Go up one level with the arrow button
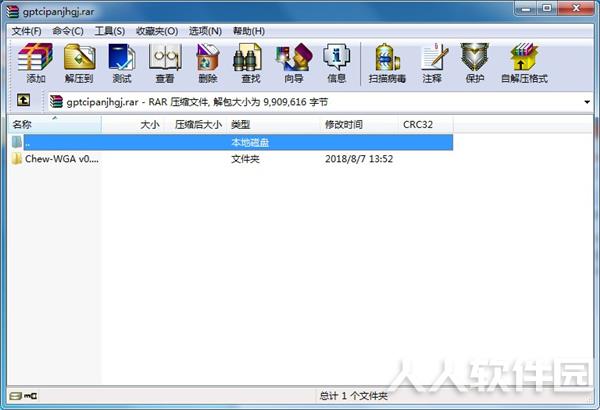 [x=23, y=100]
